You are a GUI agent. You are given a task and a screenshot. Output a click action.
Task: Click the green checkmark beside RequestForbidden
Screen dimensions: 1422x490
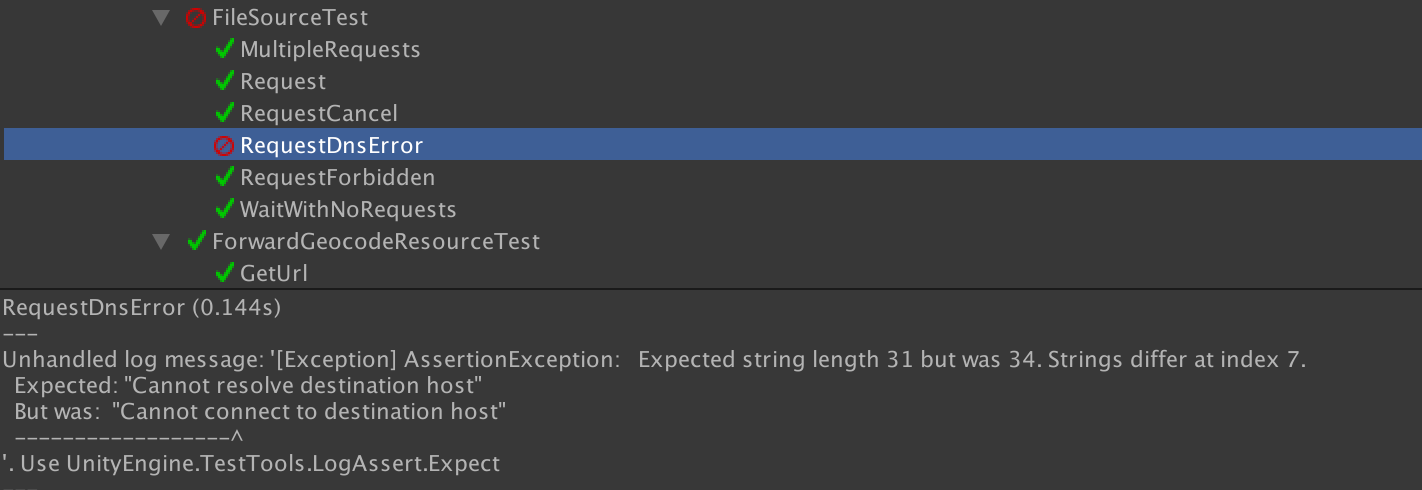click(x=225, y=177)
